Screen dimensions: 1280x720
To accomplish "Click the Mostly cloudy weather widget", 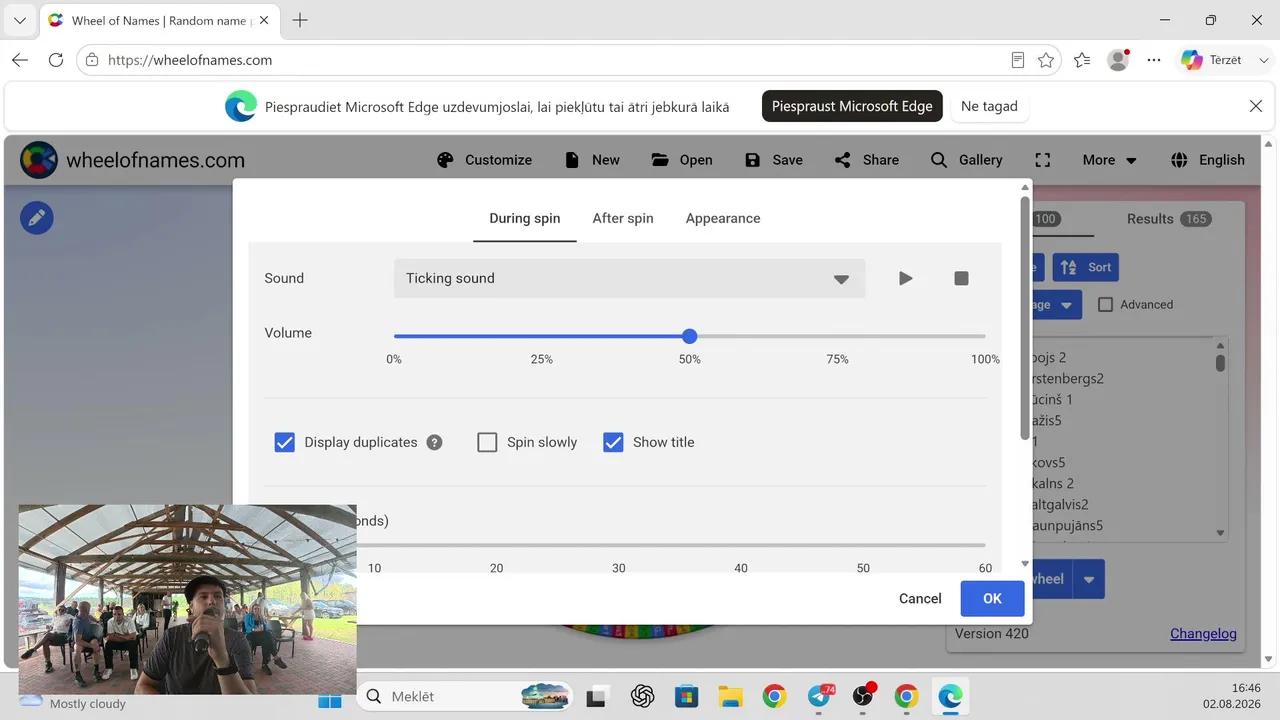I will [x=74, y=703].
